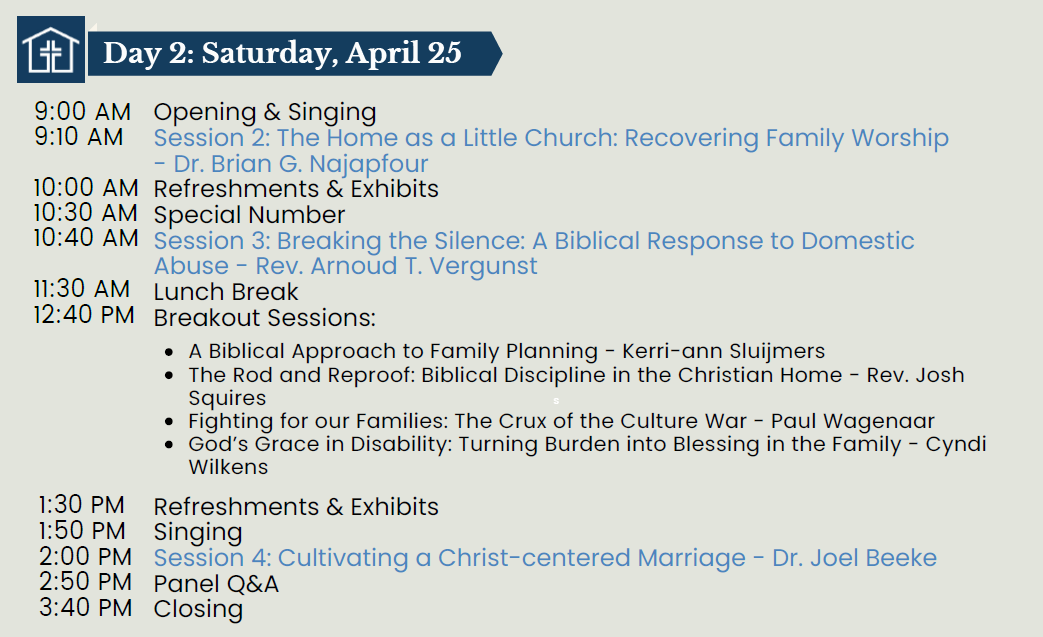Viewport: 1043px width, 637px height.
Task: Select A Biblical Approach to Family Planning bullet
Action: [506, 351]
